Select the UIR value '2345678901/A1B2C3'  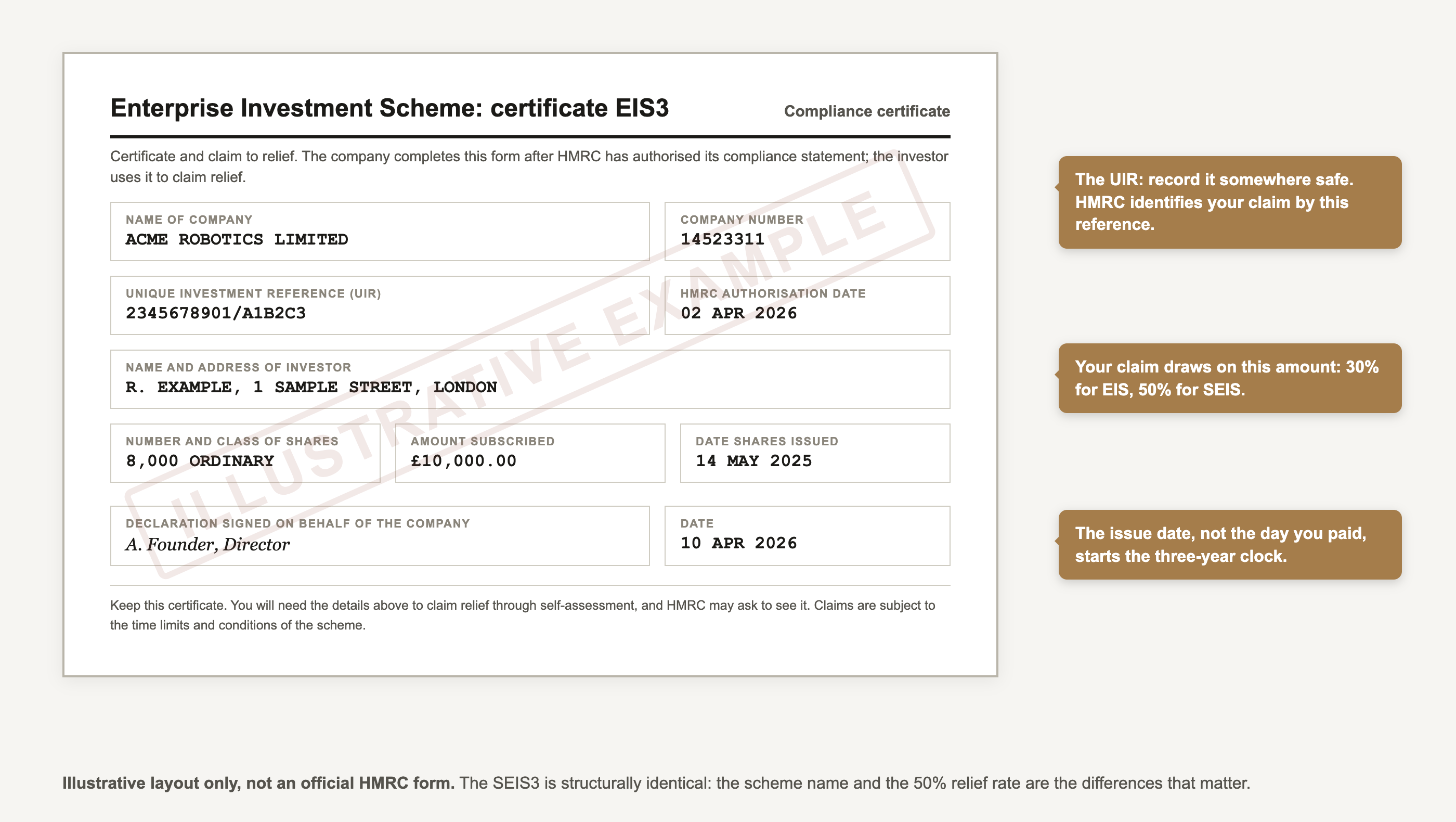tap(215, 313)
